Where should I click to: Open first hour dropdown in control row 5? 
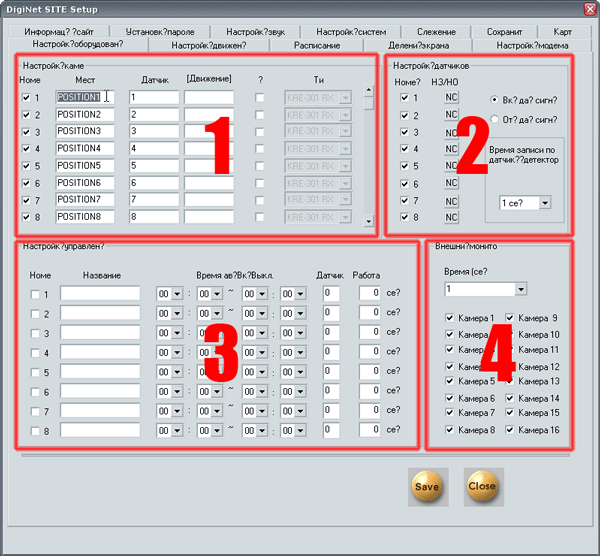177,372
